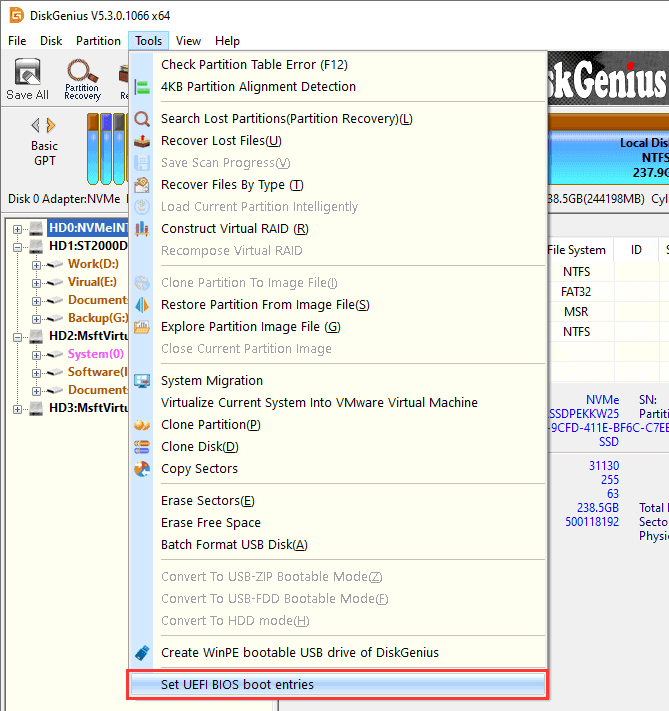Viewport: 669px width, 711px height.
Task: Open the Partition Recovery toolbar tool
Action: click(82, 79)
